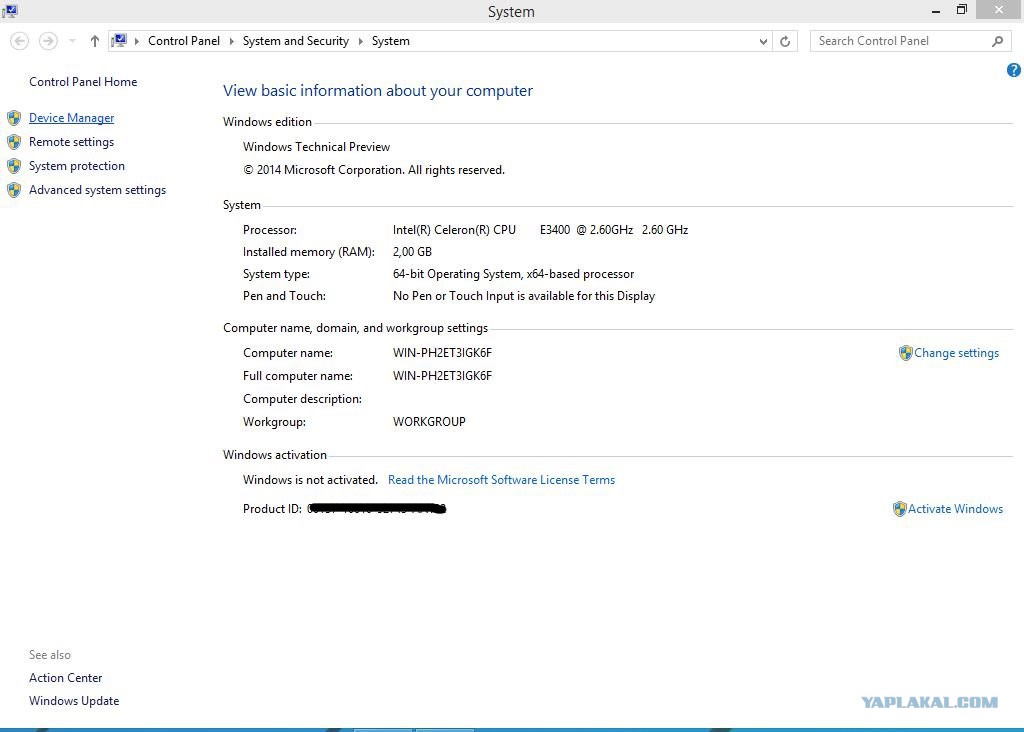Screen dimensions: 1024x732
Task: Open Advanced system settings
Action: pos(97,190)
